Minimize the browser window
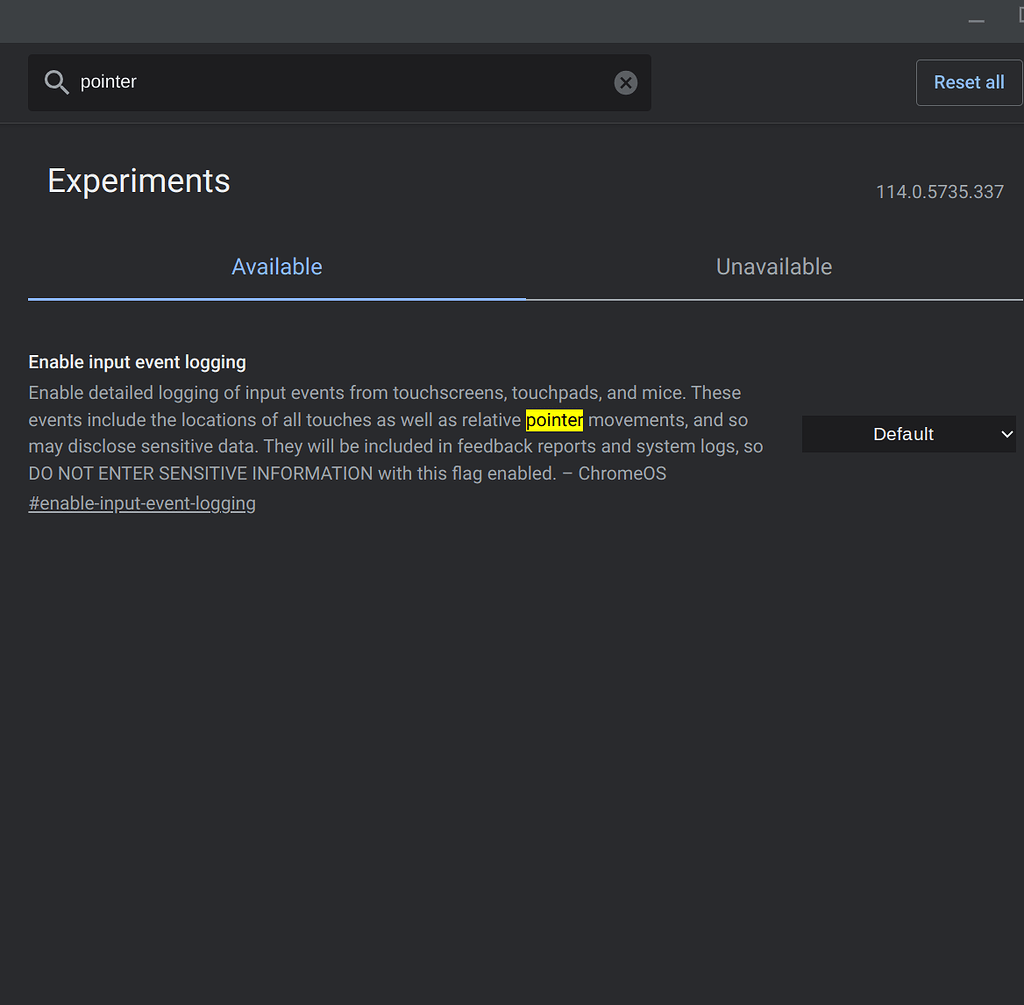Viewport: 1024px width, 1005px height. [976, 20]
